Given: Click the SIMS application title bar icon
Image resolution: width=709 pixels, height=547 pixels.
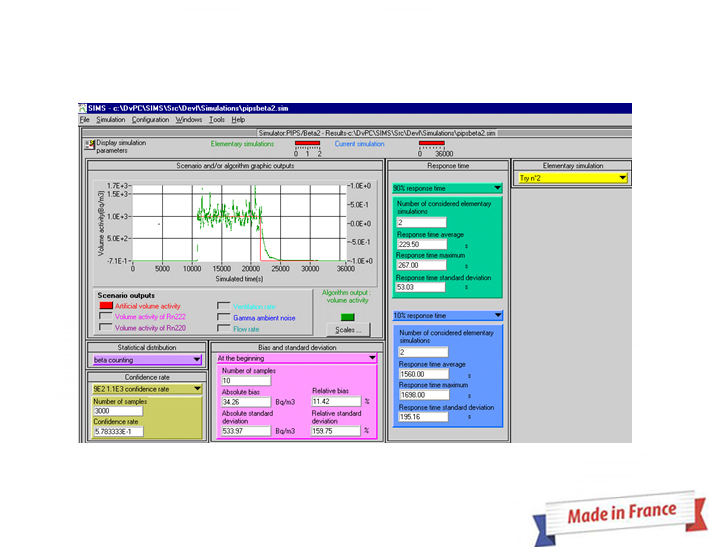Looking at the screenshot, I should point(83,107).
